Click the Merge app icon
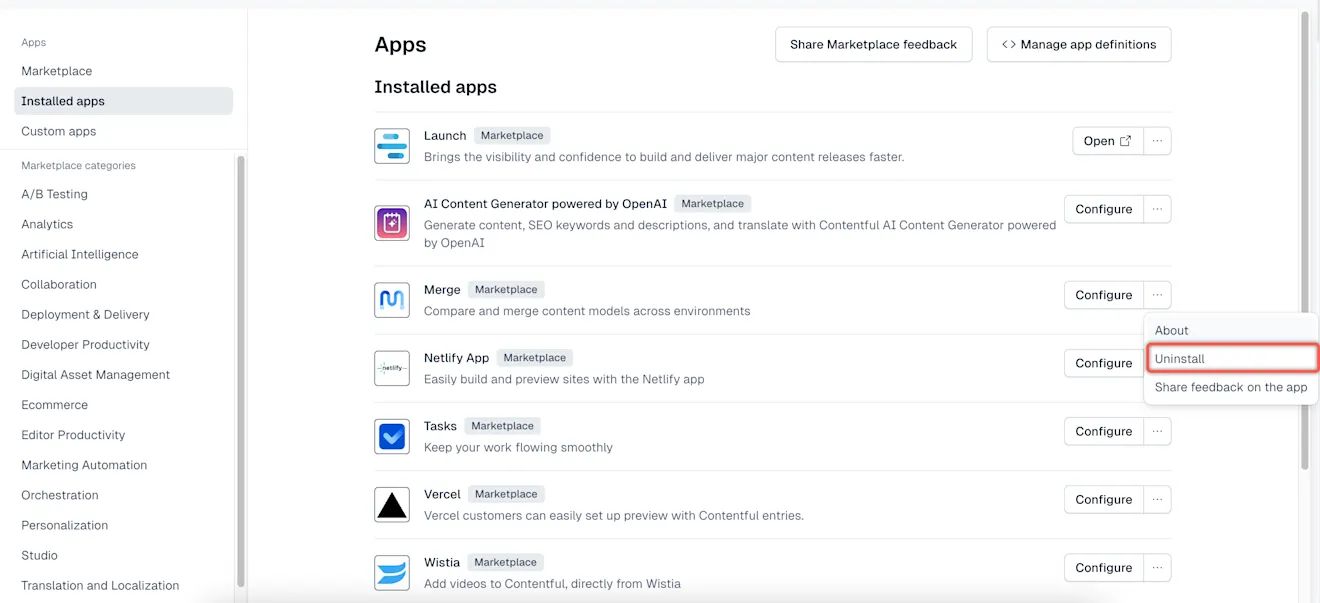Screen dimensions: 1320x603 point(392,300)
